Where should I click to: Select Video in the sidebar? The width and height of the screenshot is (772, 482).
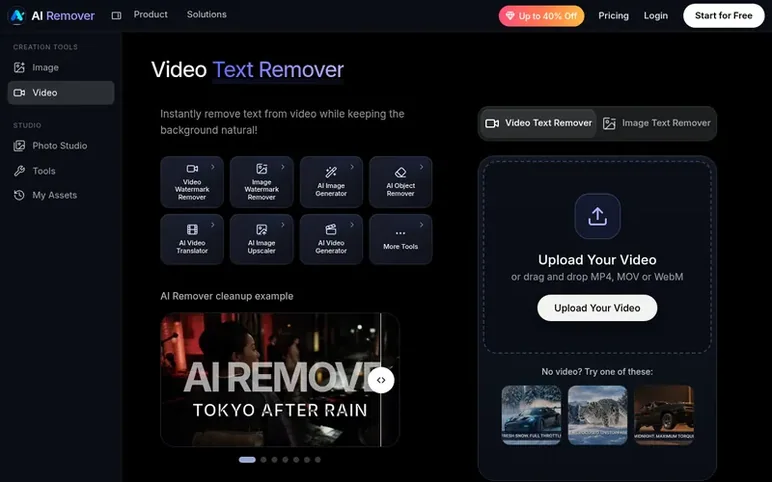click(x=61, y=93)
